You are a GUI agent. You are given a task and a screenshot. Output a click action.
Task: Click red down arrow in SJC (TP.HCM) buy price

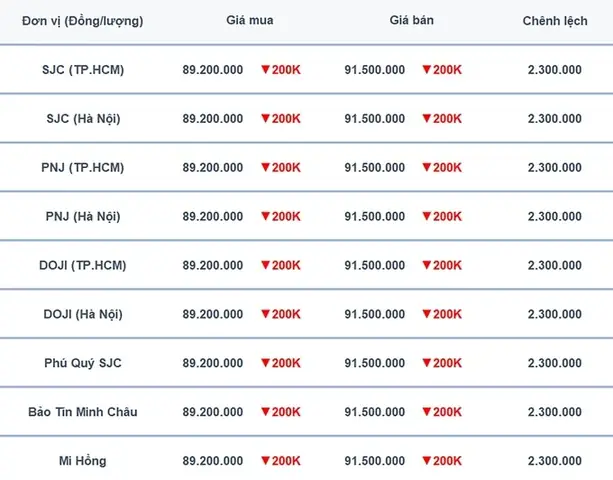point(265,70)
